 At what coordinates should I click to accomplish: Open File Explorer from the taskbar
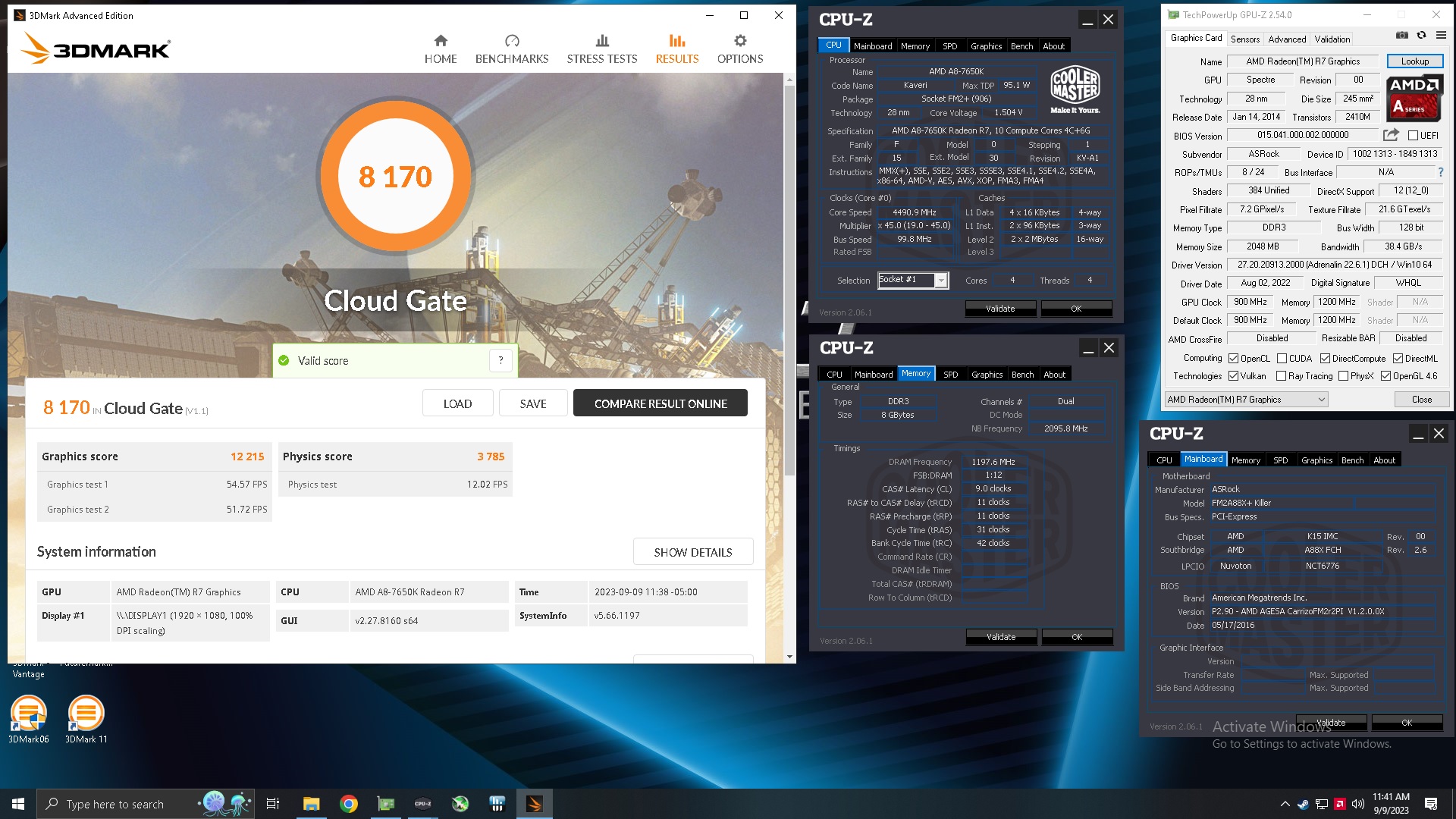311,804
